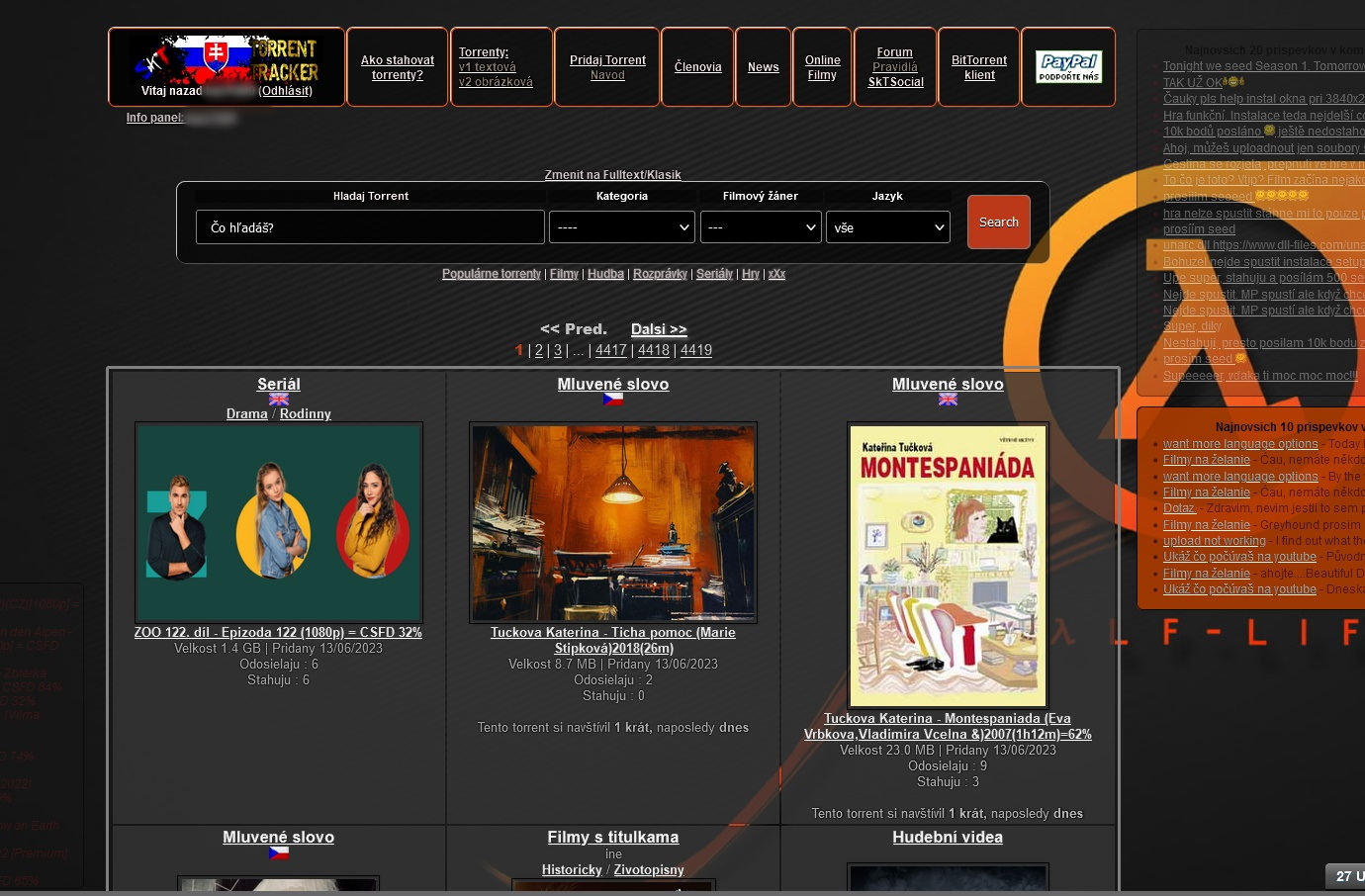Click the Historicky genre link

(572, 870)
